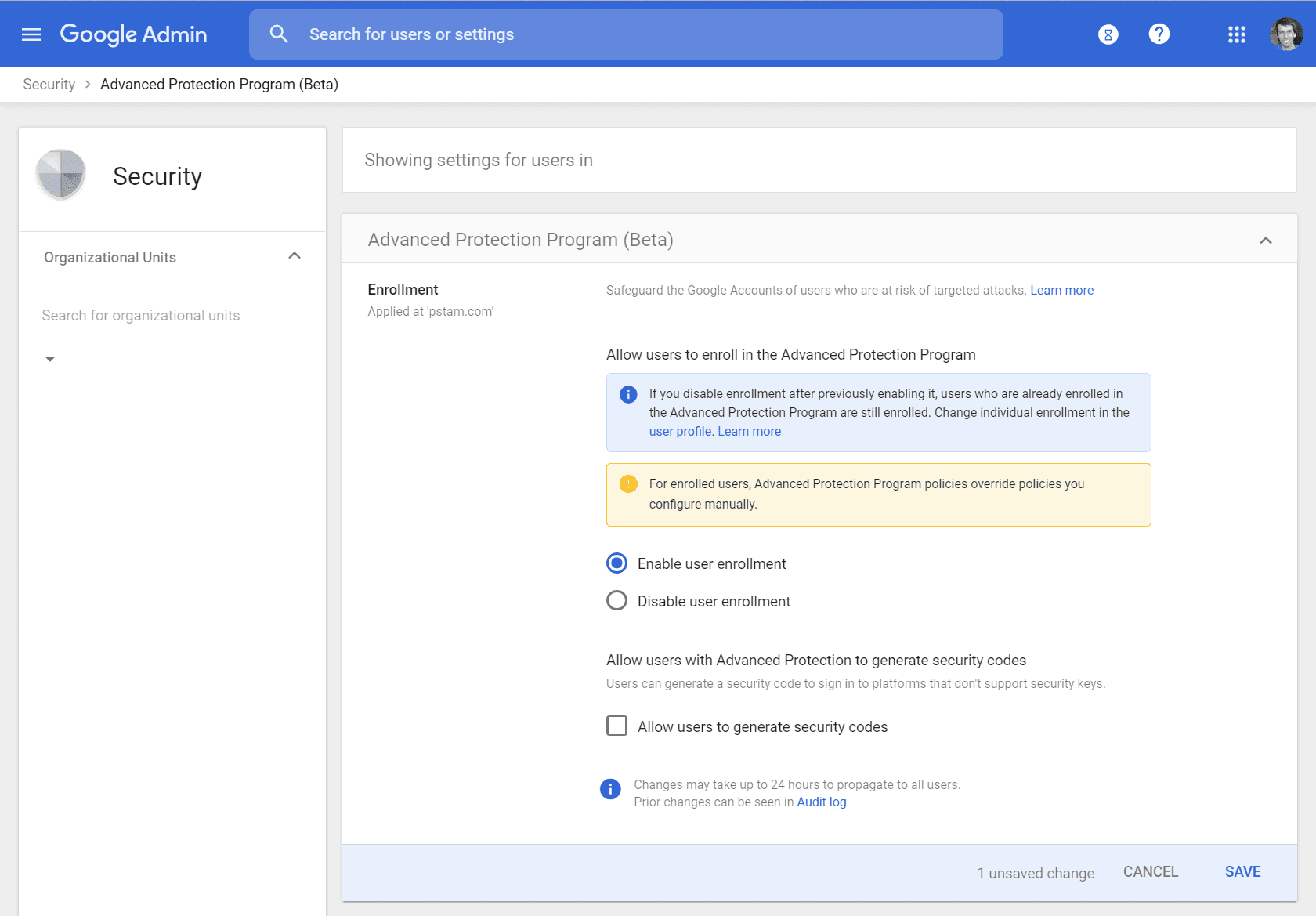Focus the organizational units search field
This screenshot has width=1316, height=916.
(x=171, y=316)
